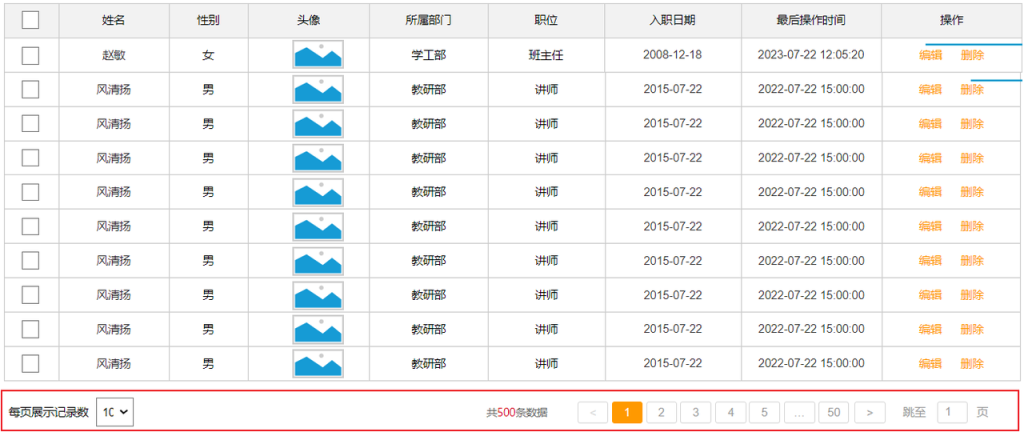Click 删除 link for 赵敏
1024x432 pixels.
coord(971,55)
